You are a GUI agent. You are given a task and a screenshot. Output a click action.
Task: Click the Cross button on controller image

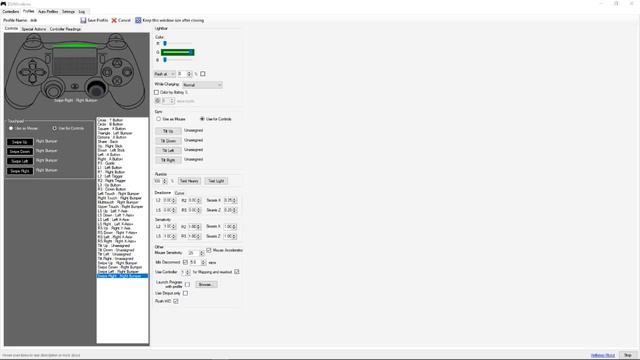(117, 80)
